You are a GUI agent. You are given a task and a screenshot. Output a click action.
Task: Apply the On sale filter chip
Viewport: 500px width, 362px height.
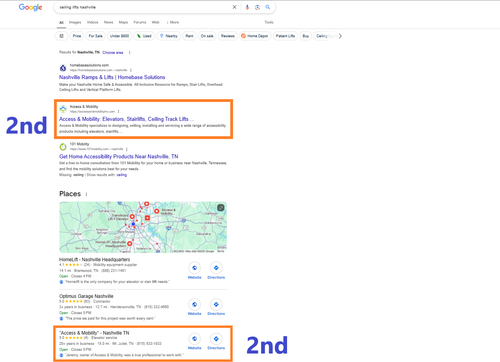[207, 36]
